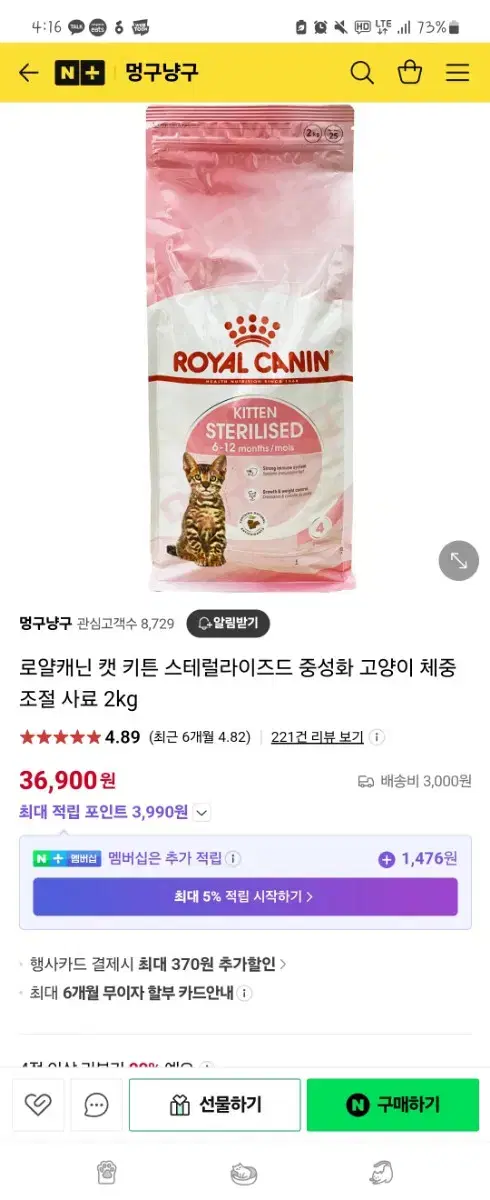Viewport: 490px width, 1200px height.
Task: Enable store alerts via 알림받기
Action: tap(228, 623)
